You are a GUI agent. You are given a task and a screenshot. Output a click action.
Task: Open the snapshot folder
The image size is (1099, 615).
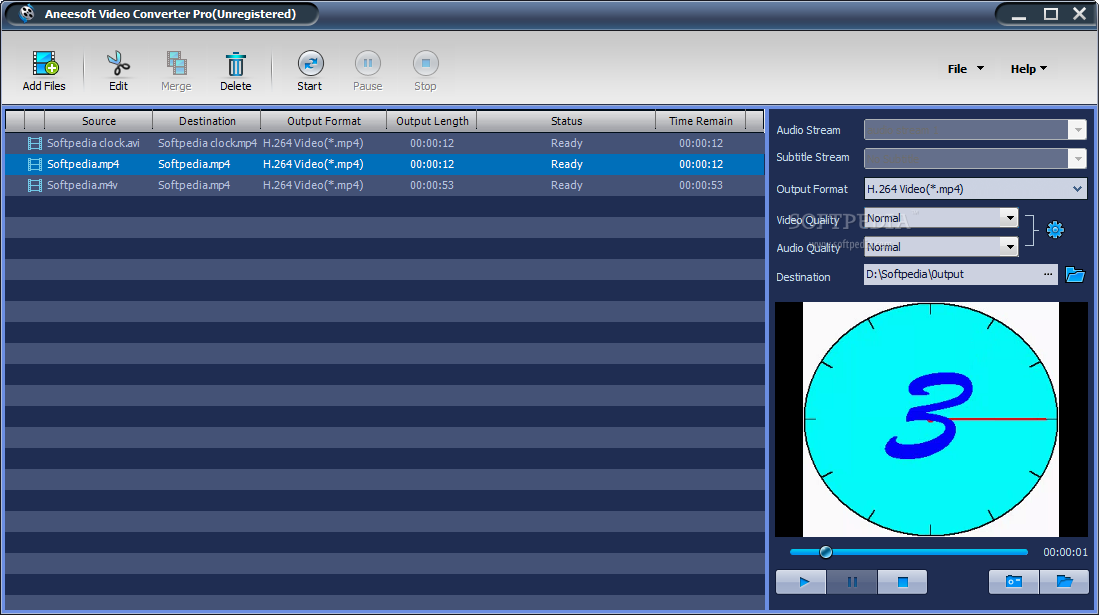(1064, 581)
